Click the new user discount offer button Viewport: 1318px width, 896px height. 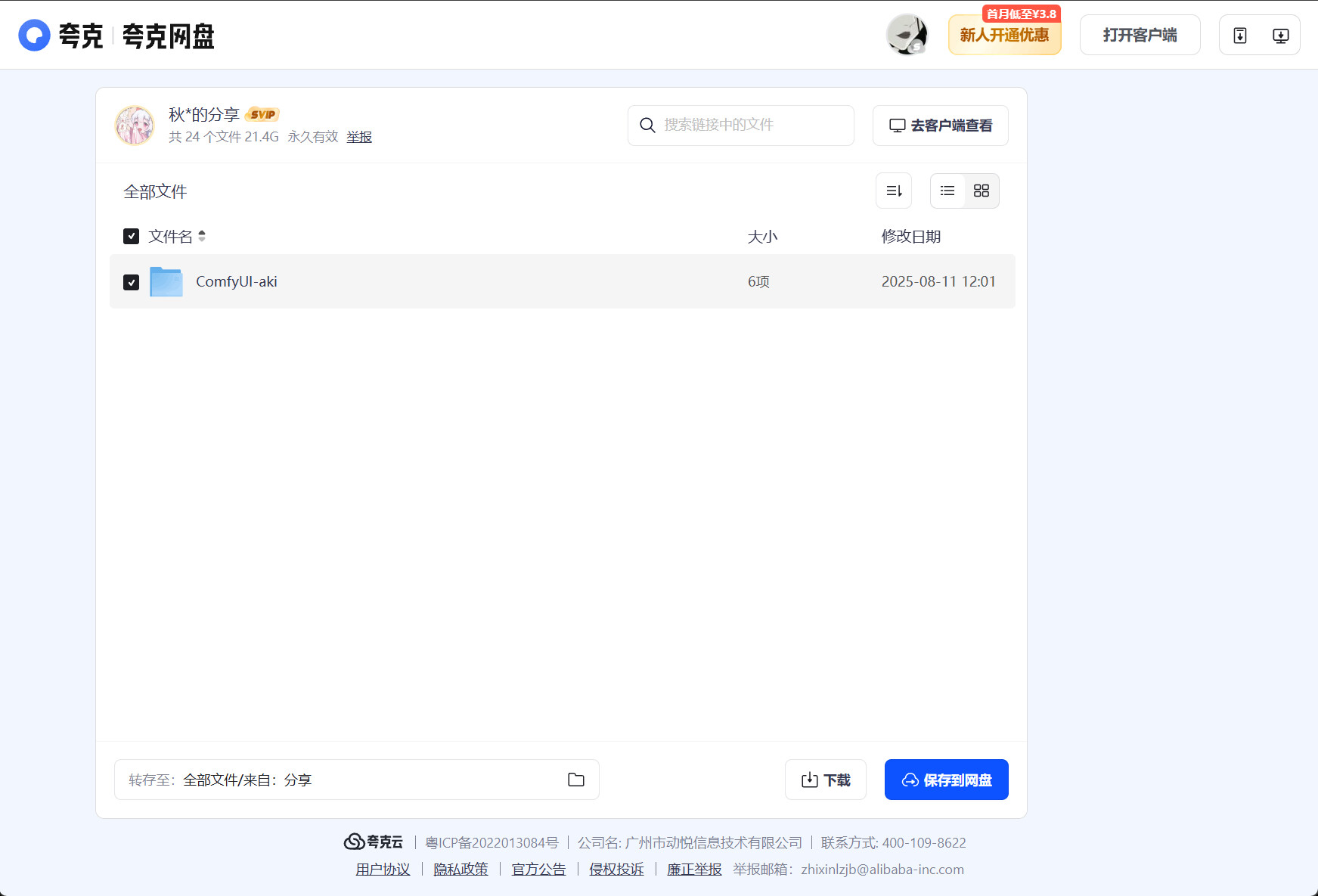(x=1005, y=36)
